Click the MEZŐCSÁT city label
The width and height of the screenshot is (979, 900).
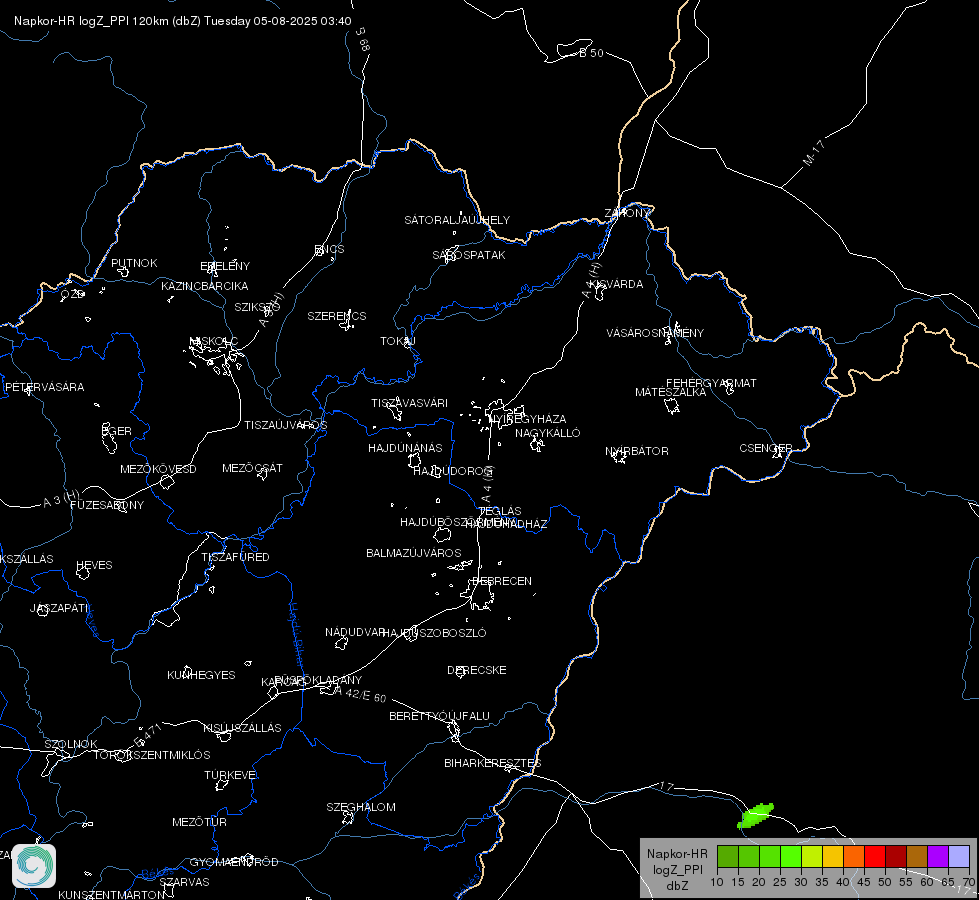click(252, 468)
